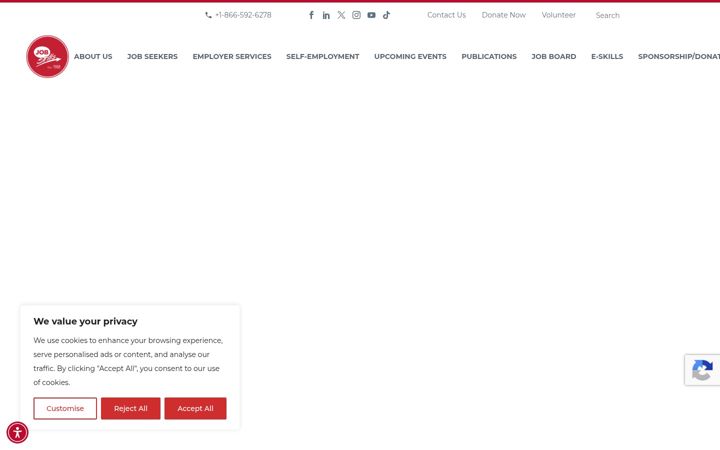Open the About Us menu

coord(93,56)
